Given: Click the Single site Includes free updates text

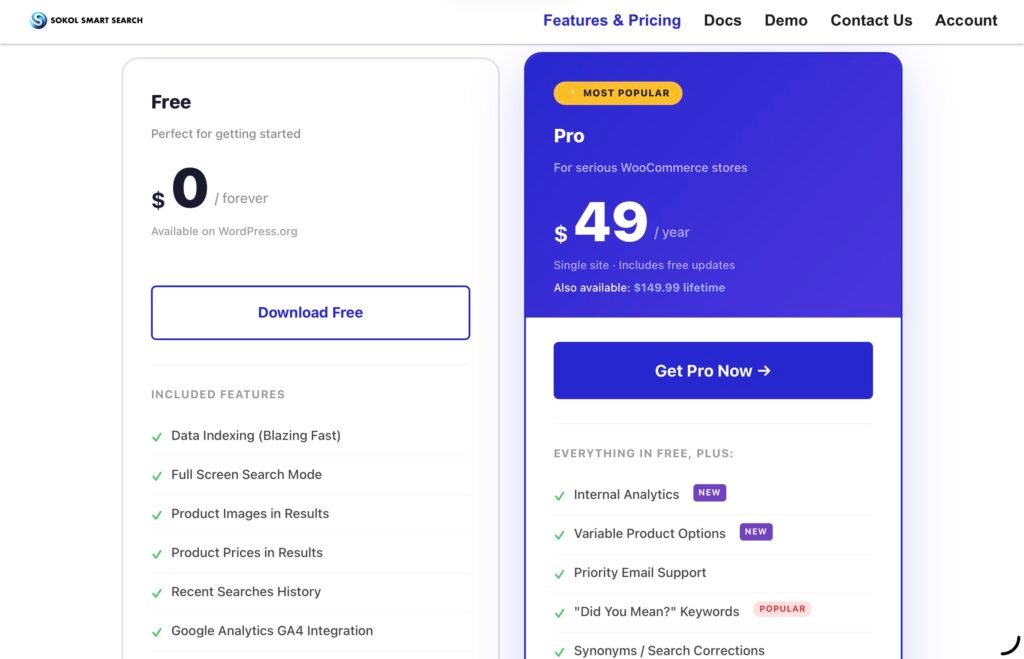Looking at the screenshot, I should (644, 265).
